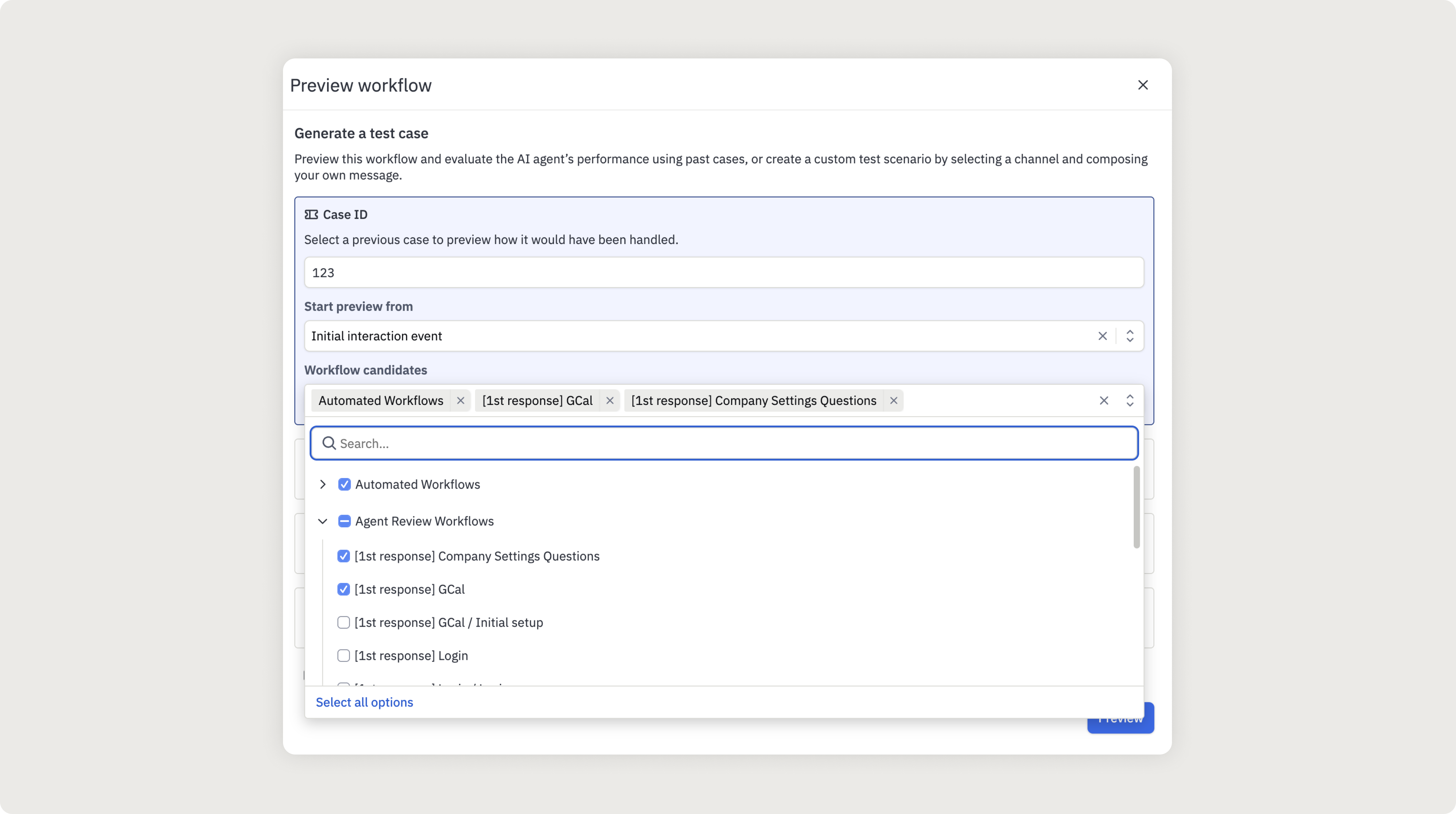The height and width of the screenshot is (814, 1456).
Task: Focus the workflow Search field
Action: (x=724, y=443)
